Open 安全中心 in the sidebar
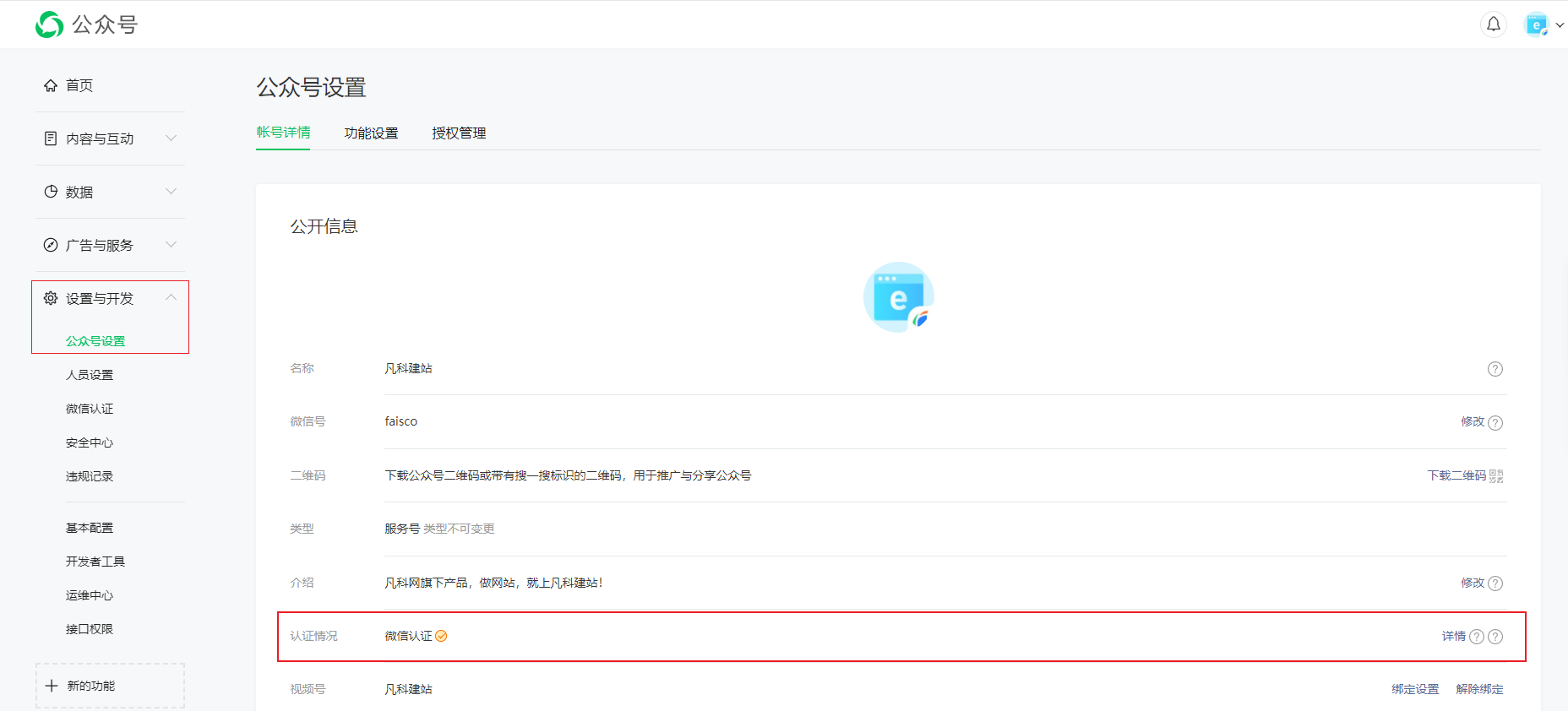 click(90, 442)
